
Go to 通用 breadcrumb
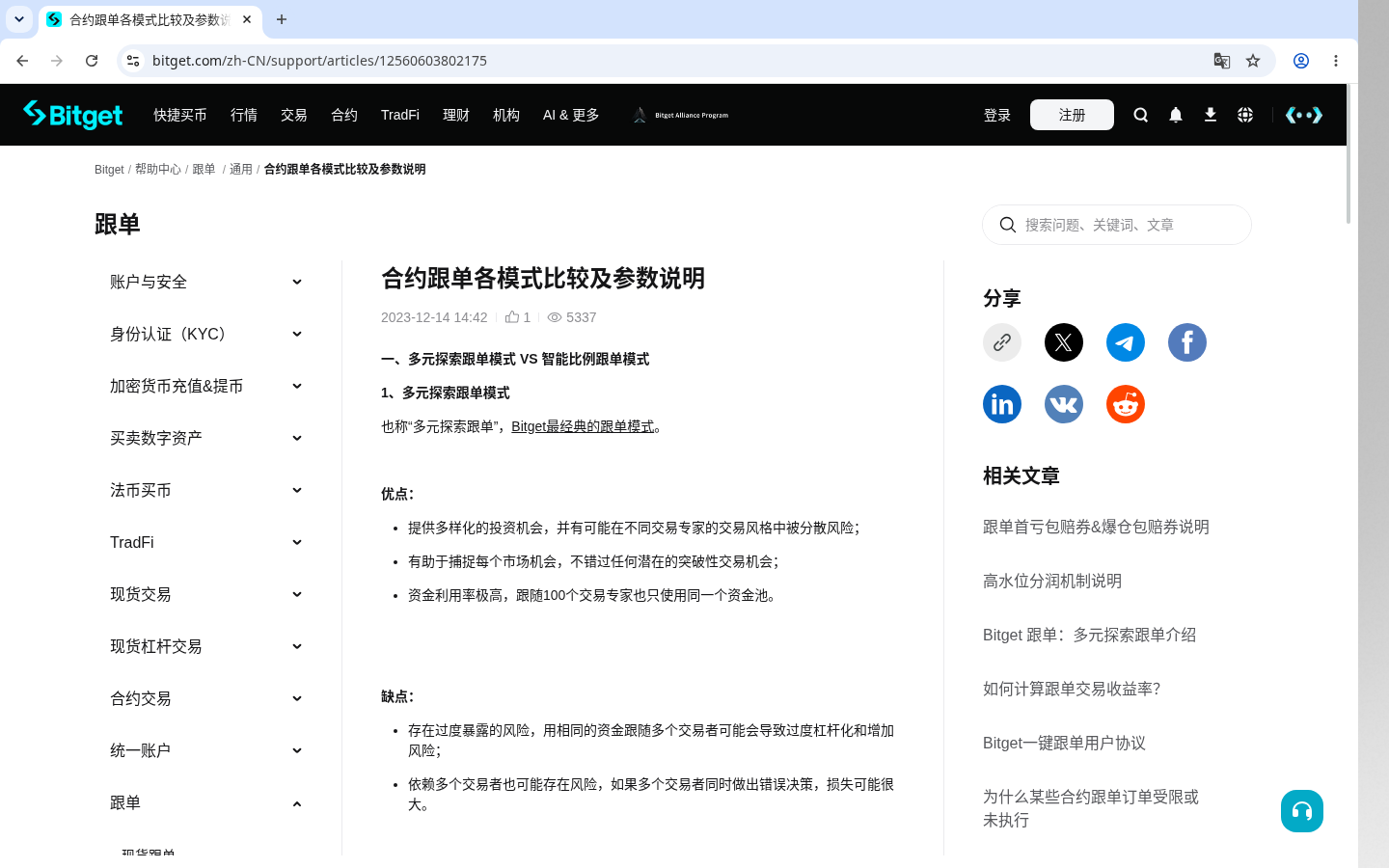click(241, 169)
